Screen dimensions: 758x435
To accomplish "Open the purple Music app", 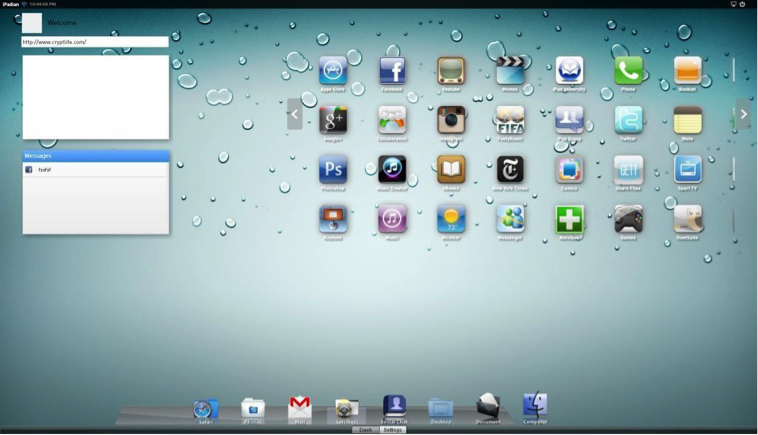I will pyautogui.click(x=392, y=219).
